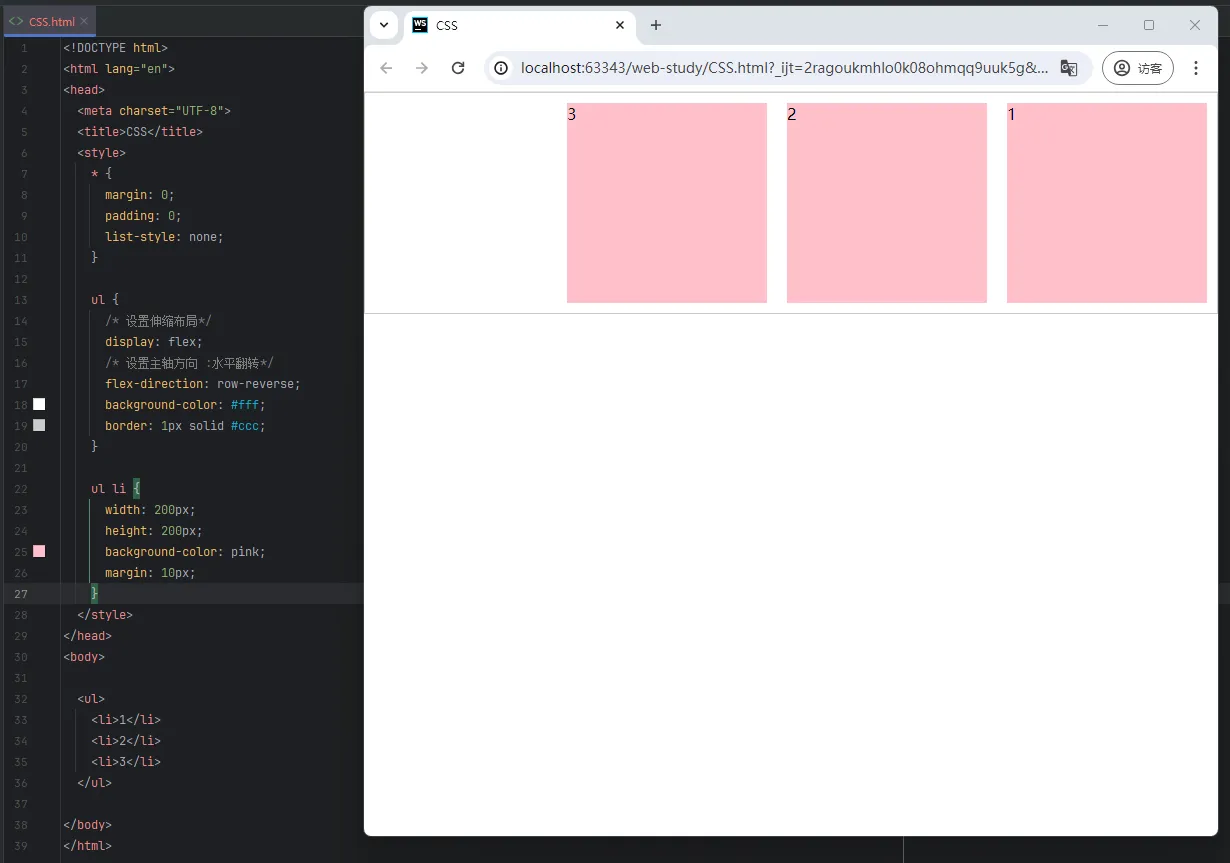Close the CSS browser tab
The width and height of the screenshot is (1230, 863).
click(620, 25)
